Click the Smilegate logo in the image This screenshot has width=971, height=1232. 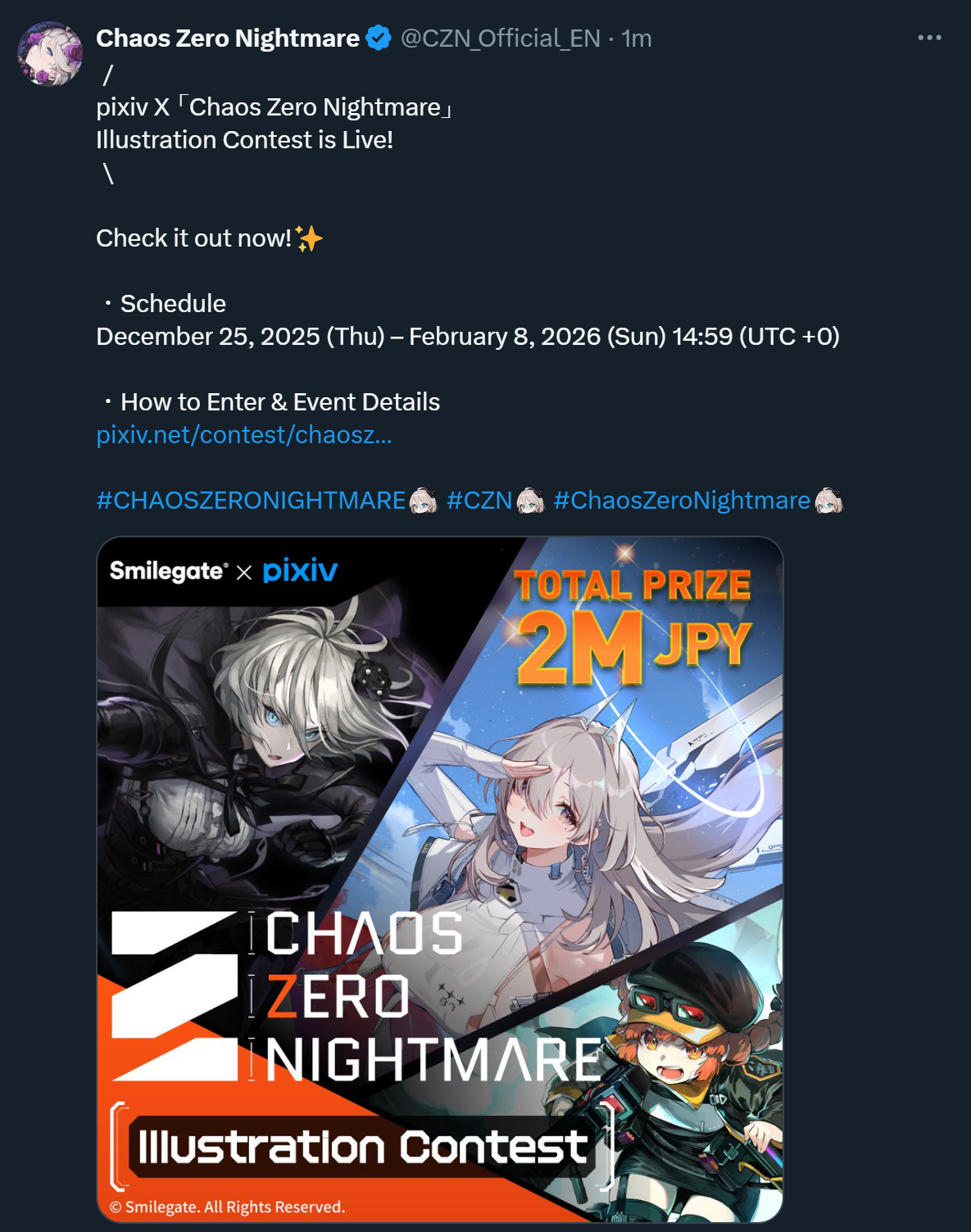tap(169, 571)
